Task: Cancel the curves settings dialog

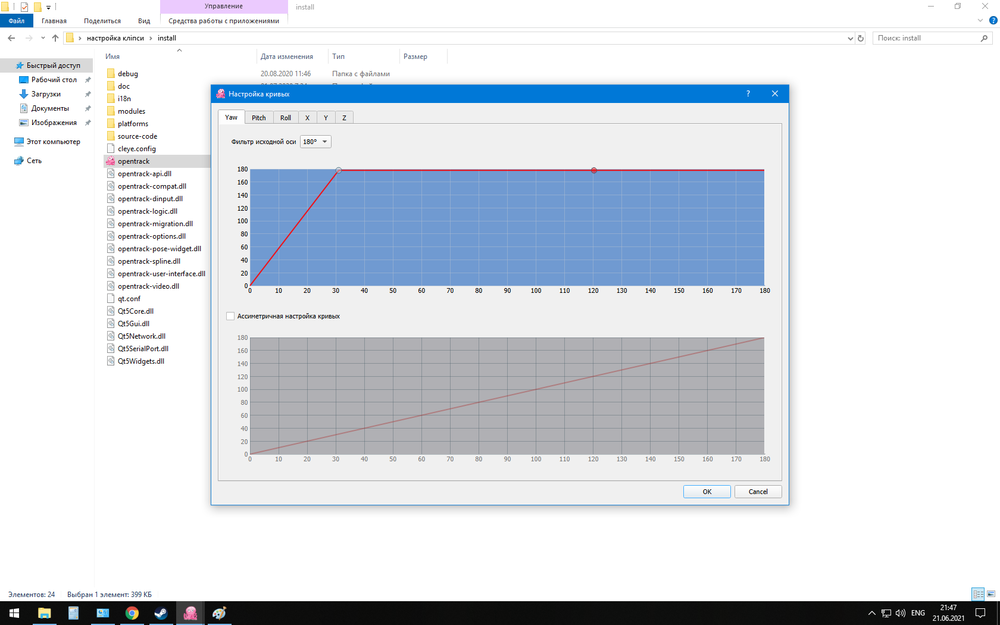Action: [758, 492]
